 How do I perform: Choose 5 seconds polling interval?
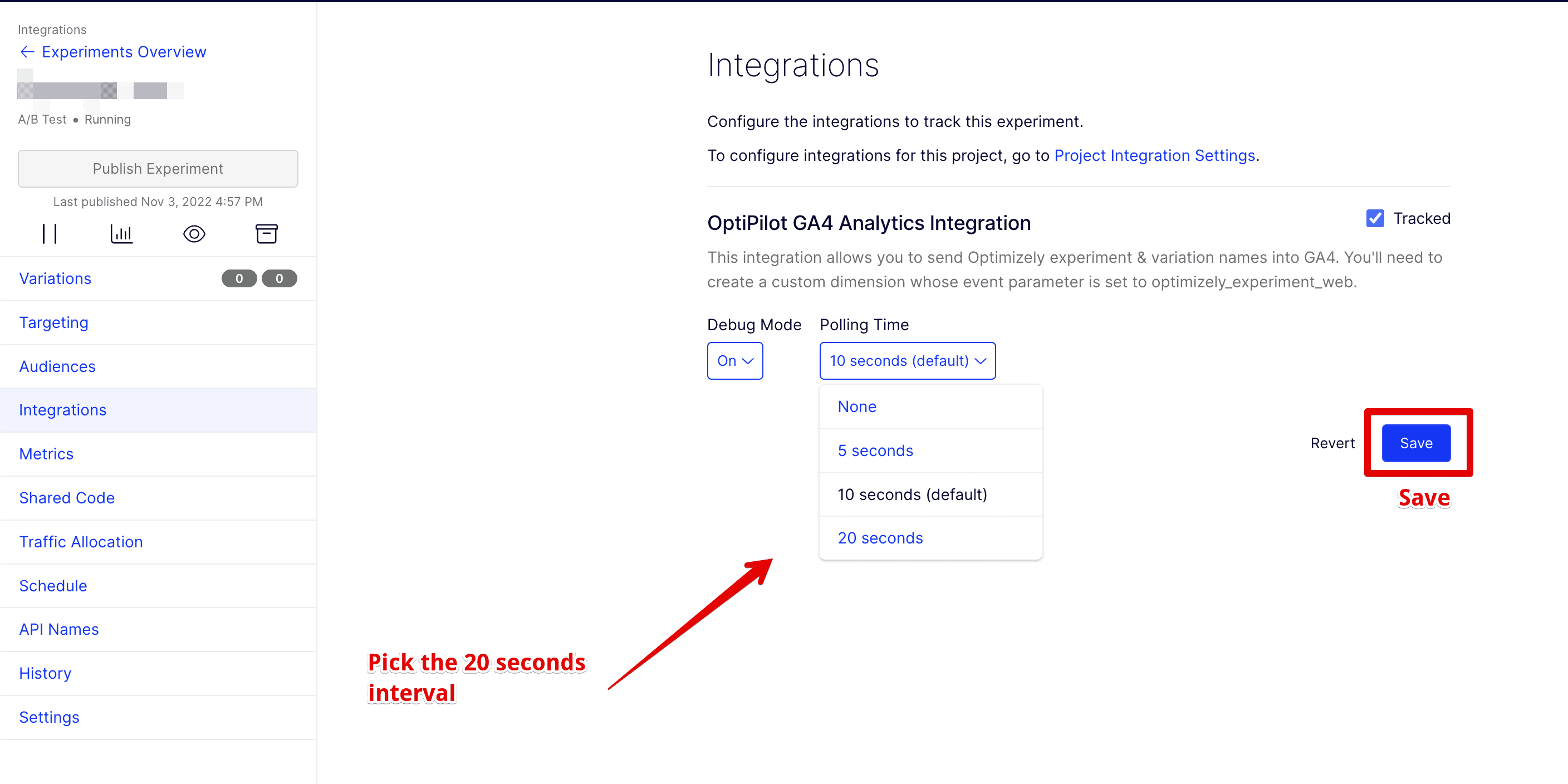tap(875, 450)
